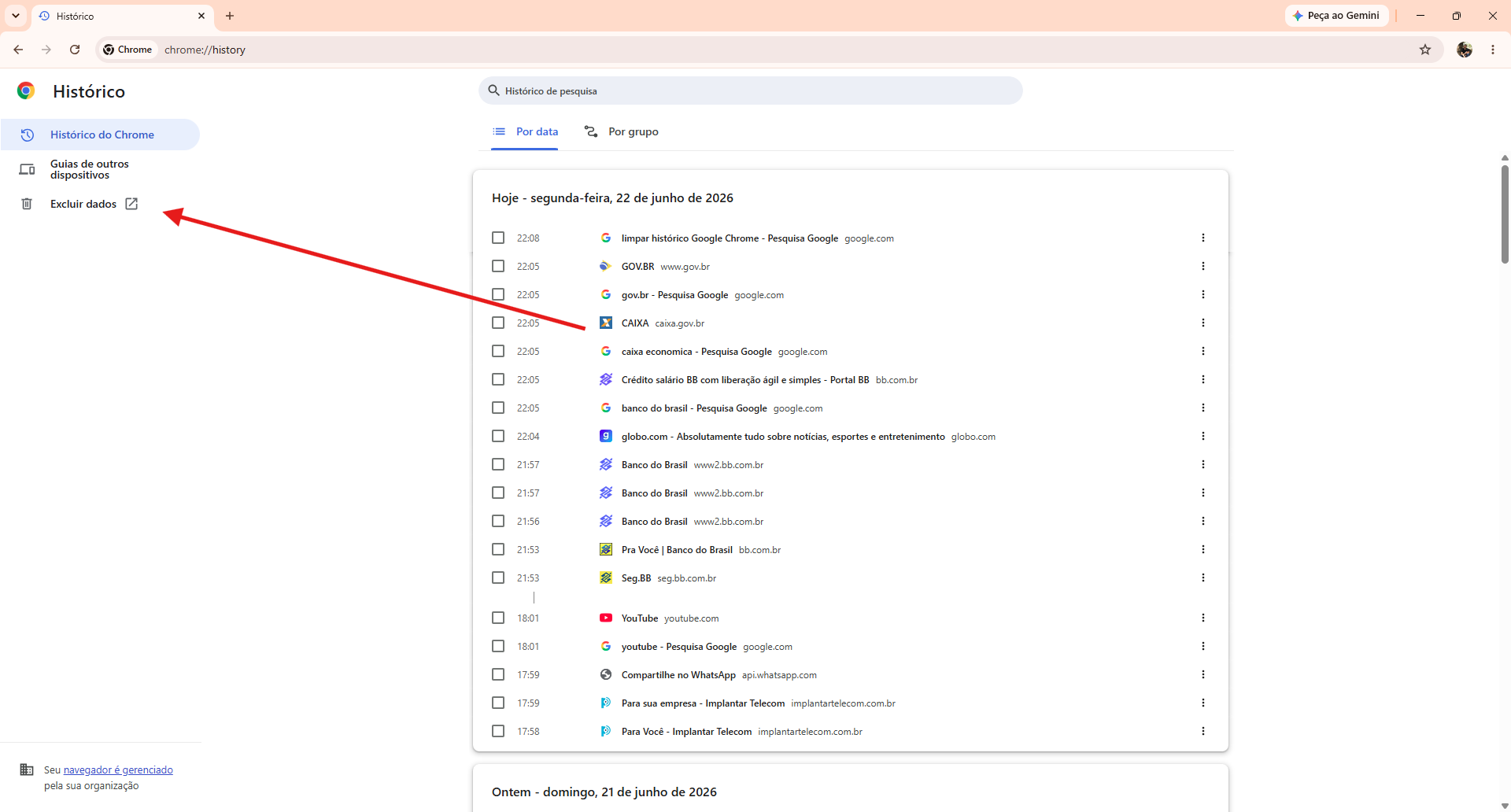Switch to the Por data tab

525,131
